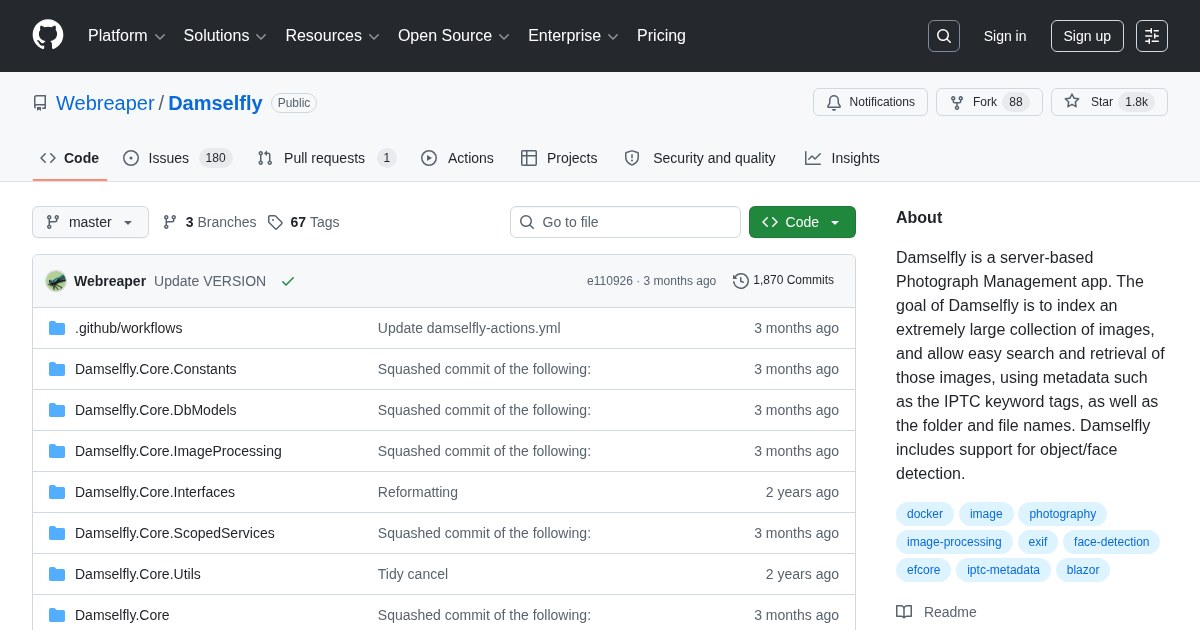
Task: Click the Sign up button
Action: pos(1087,36)
